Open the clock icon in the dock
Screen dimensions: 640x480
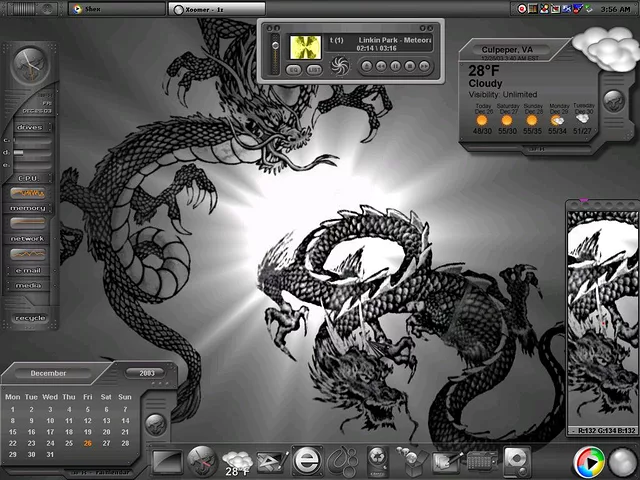click(202, 461)
